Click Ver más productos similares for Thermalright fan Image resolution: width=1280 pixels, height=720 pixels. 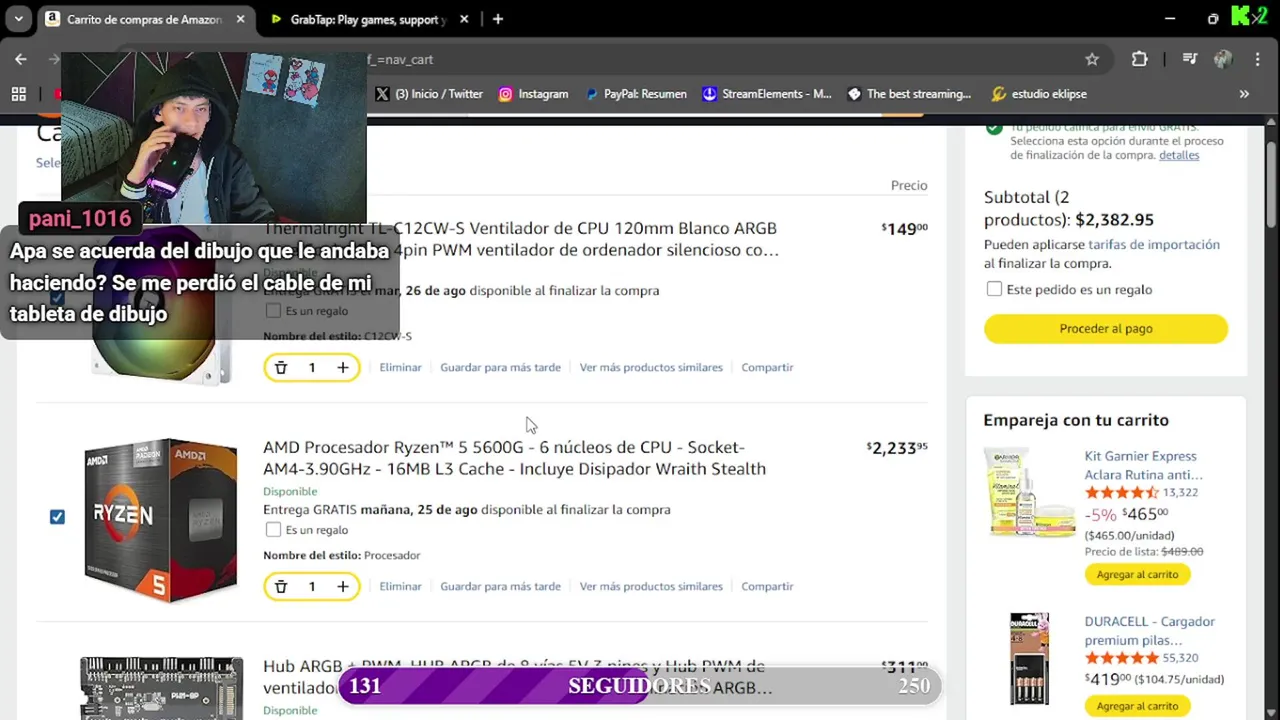pyautogui.click(x=651, y=368)
